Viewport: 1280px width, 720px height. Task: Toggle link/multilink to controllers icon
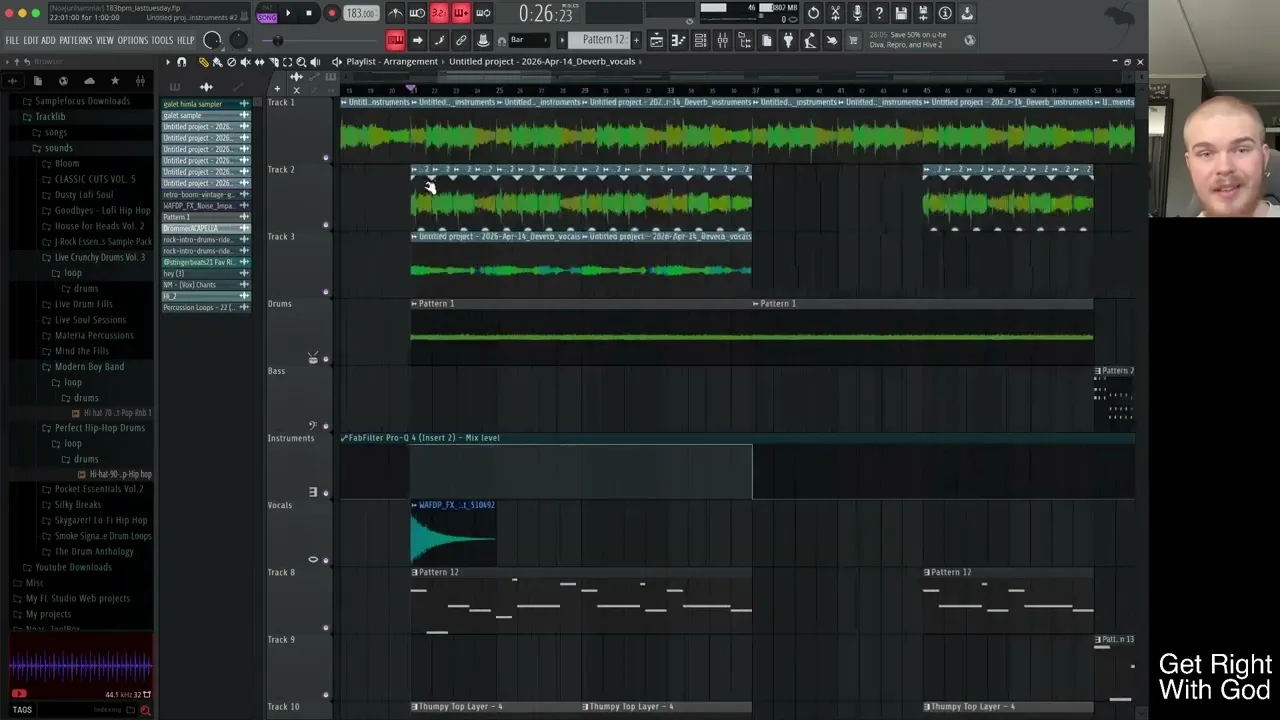(461, 40)
